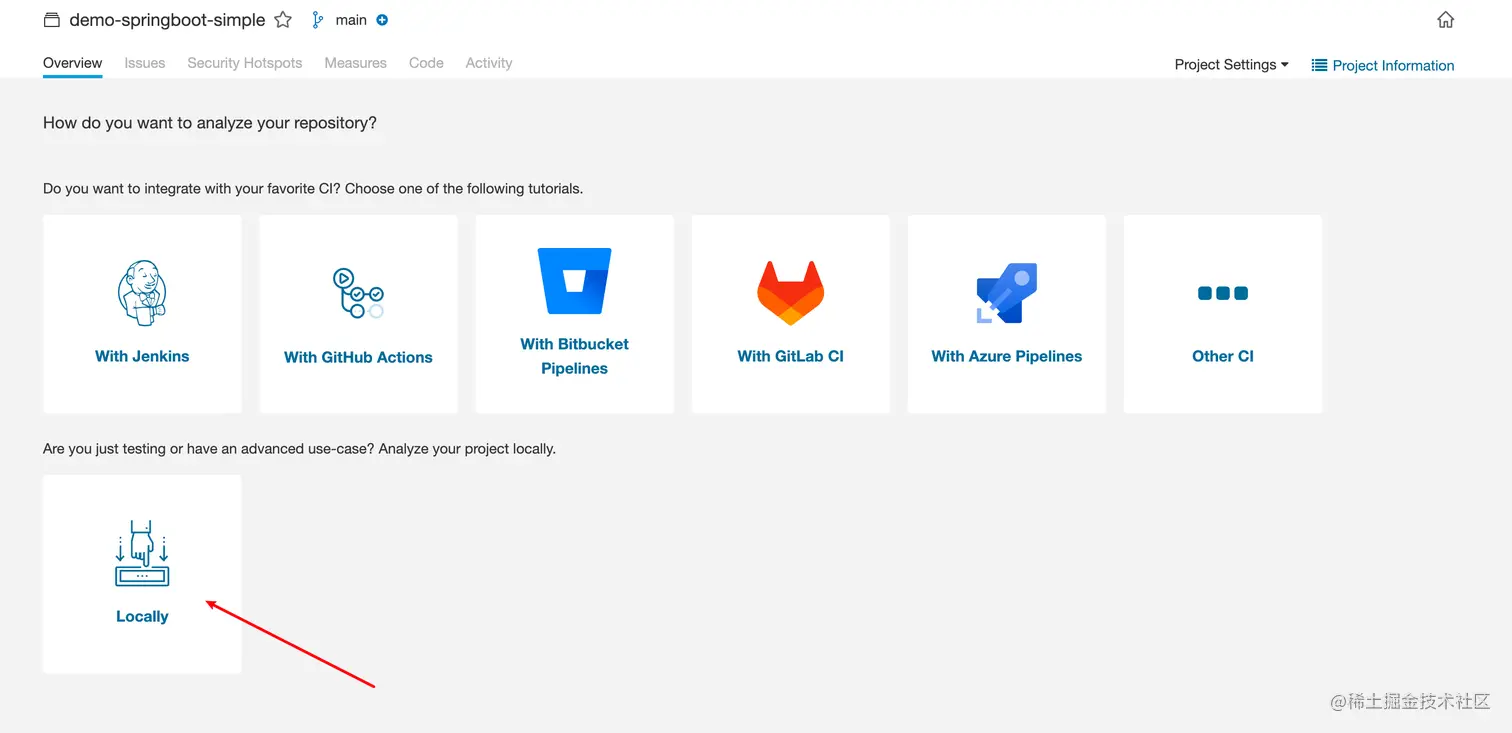Screen dimensions: 1512x733
Task: Switch to the Issues tab
Action: point(145,63)
